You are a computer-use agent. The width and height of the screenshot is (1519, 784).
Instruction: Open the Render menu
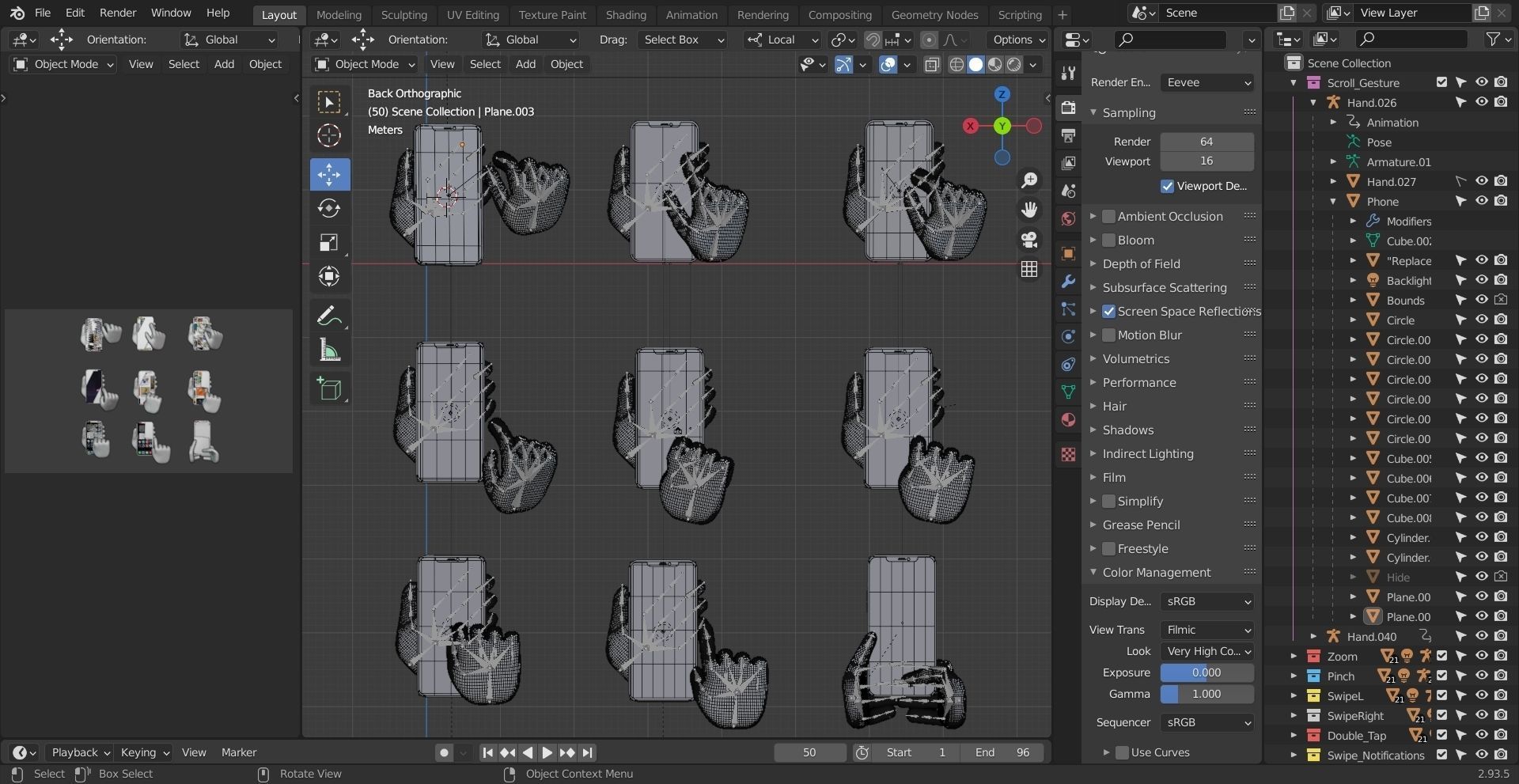click(x=118, y=13)
